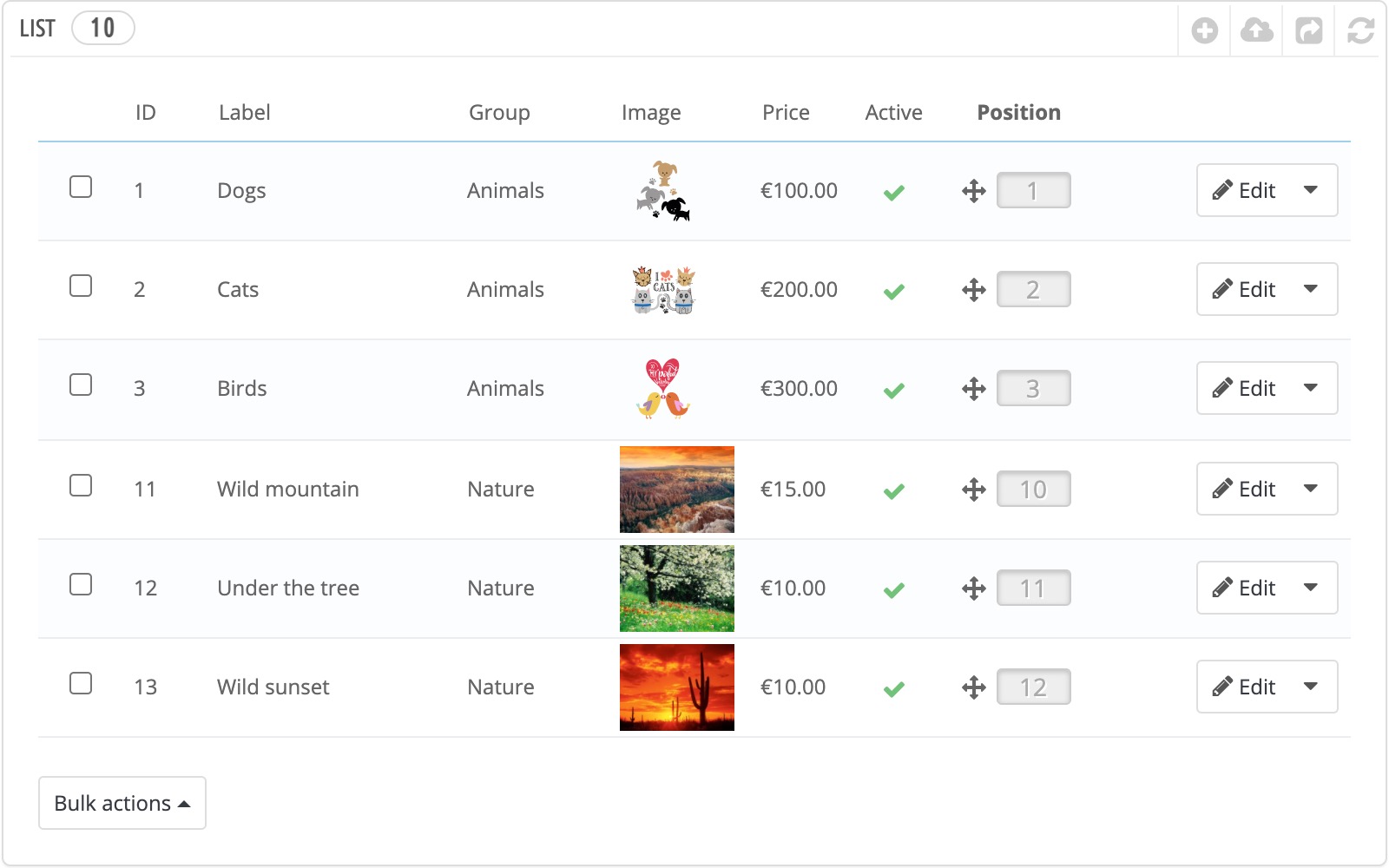Expand the dropdown arrow beside Dogs Edit
Image resolution: width=1389 pixels, height=868 pixels.
click(x=1311, y=190)
